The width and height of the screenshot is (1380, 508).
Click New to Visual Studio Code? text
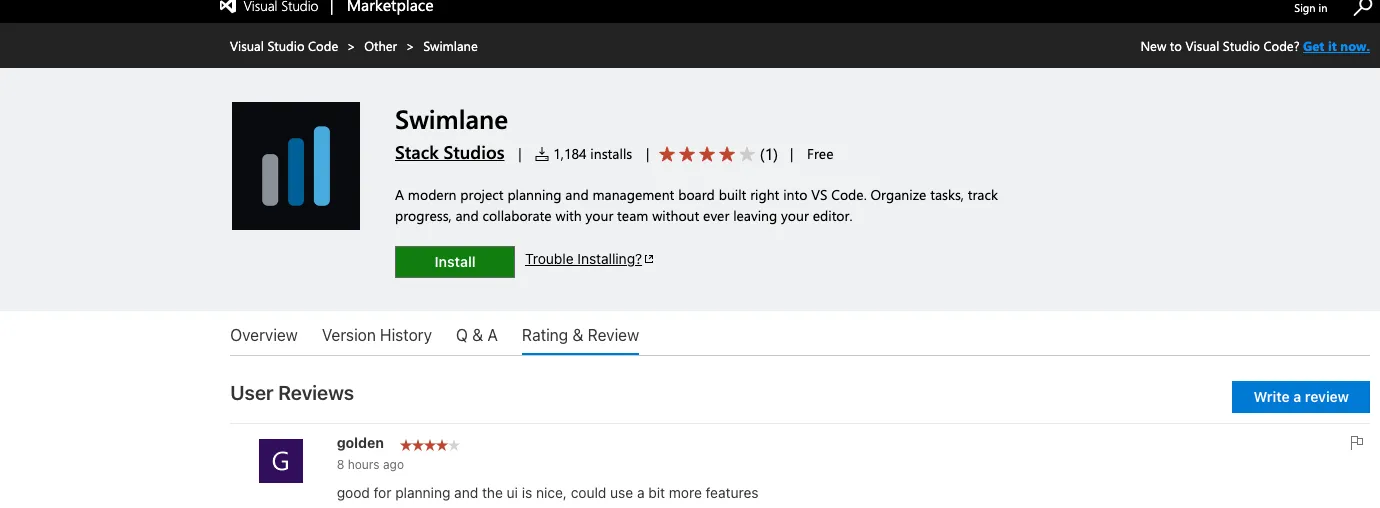(1220, 47)
